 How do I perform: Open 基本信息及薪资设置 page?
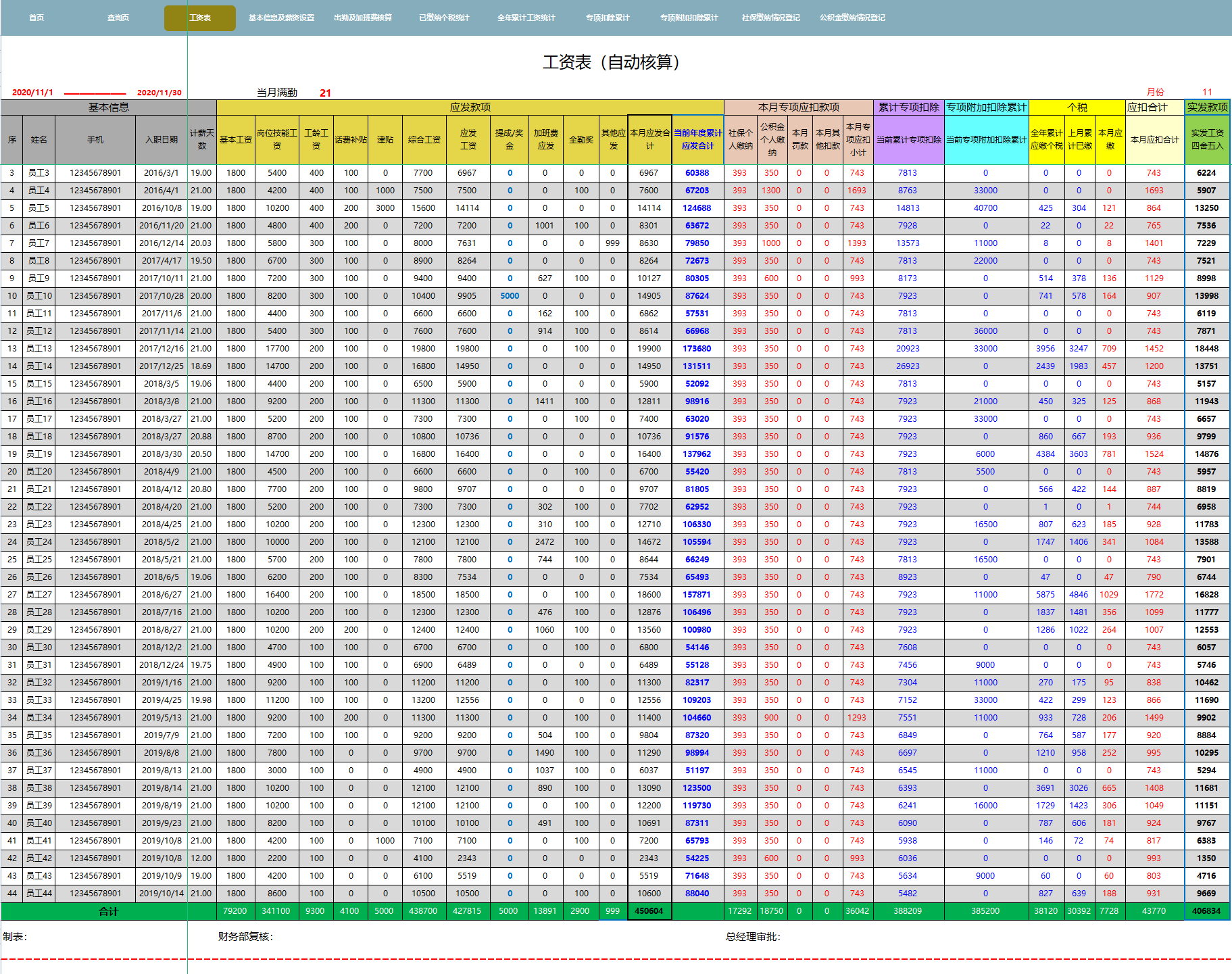(x=281, y=18)
